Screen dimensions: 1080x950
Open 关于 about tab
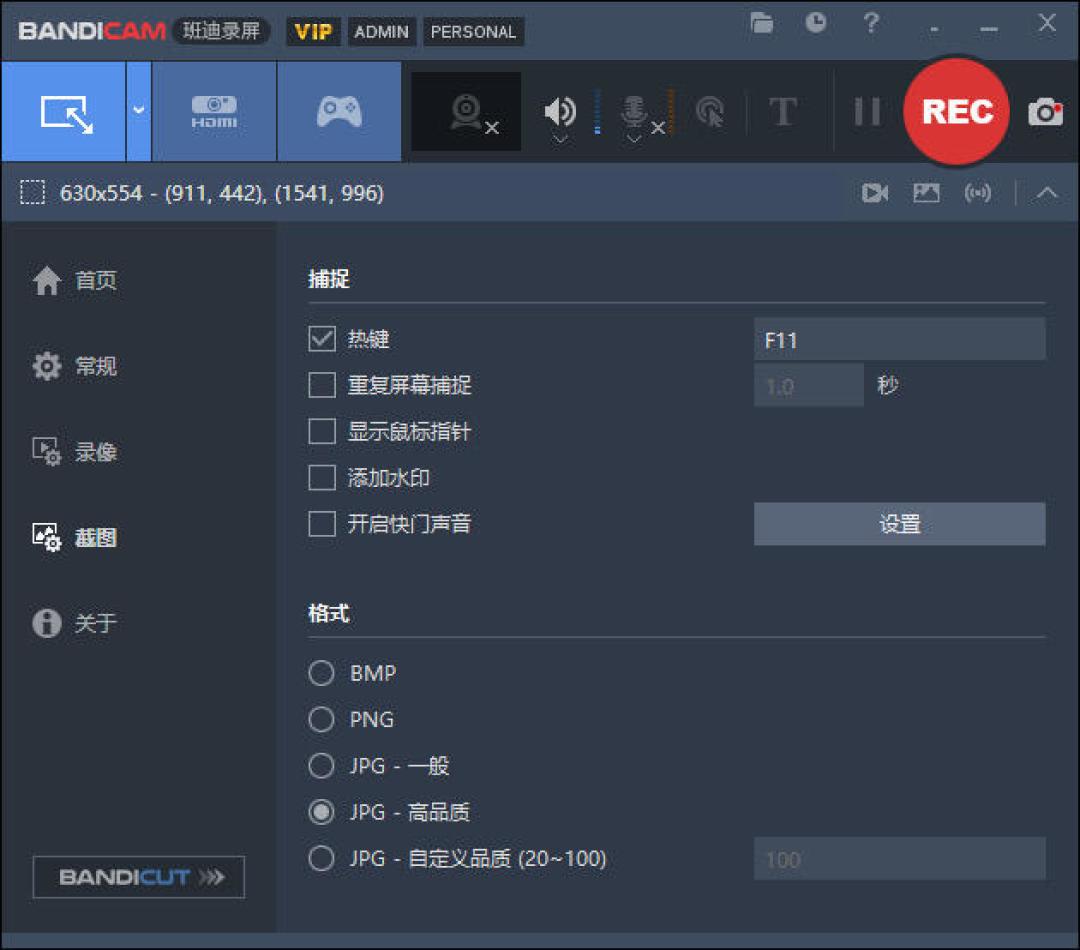pyautogui.click(x=74, y=623)
